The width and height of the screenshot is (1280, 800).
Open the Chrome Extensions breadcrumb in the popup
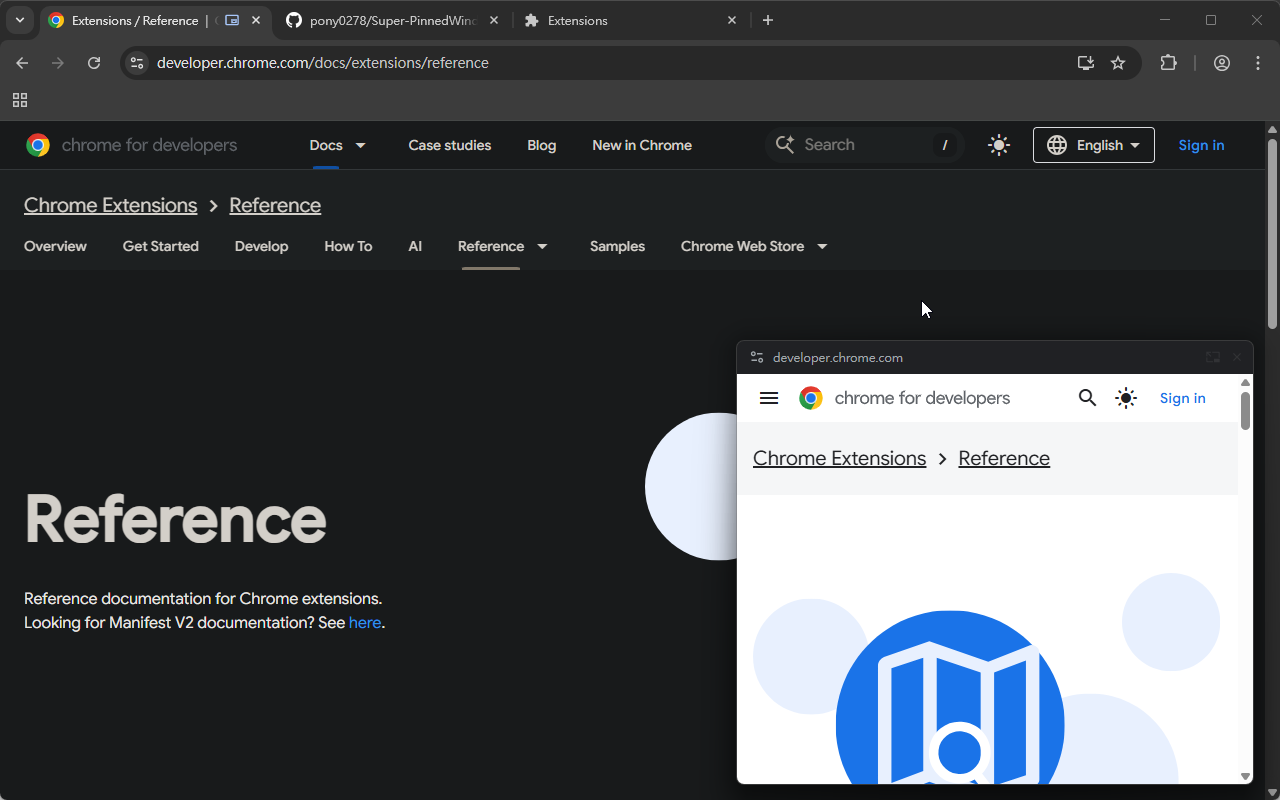[x=840, y=458]
